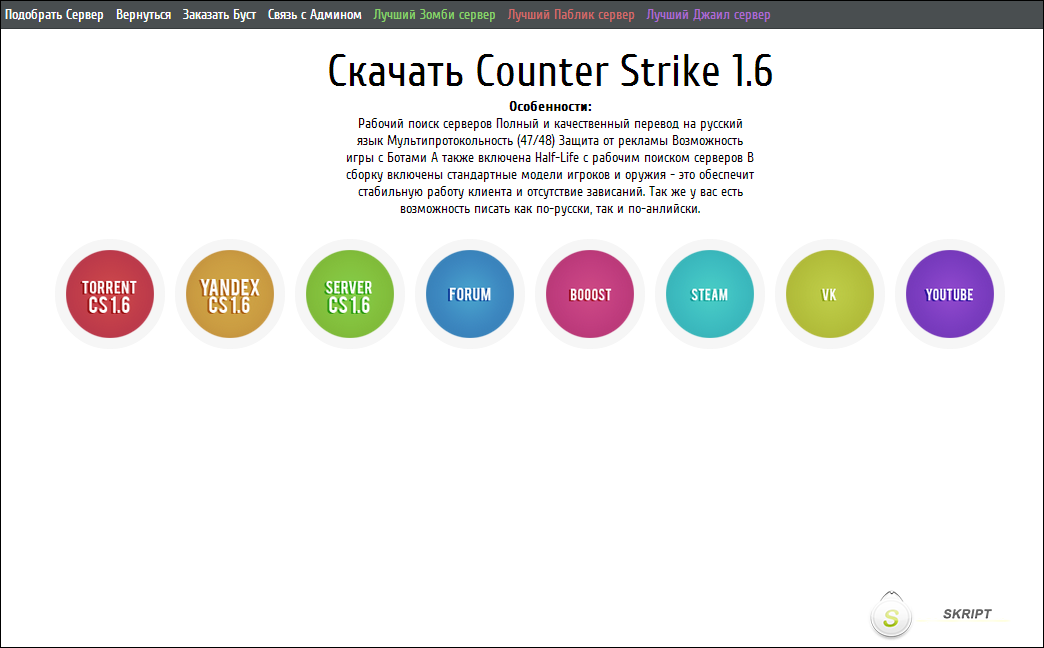The height and width of the screenshot is (648, 1044).
Task: Visit Лучший Джаил сервер purple link
Action: (x=708, y=15)
